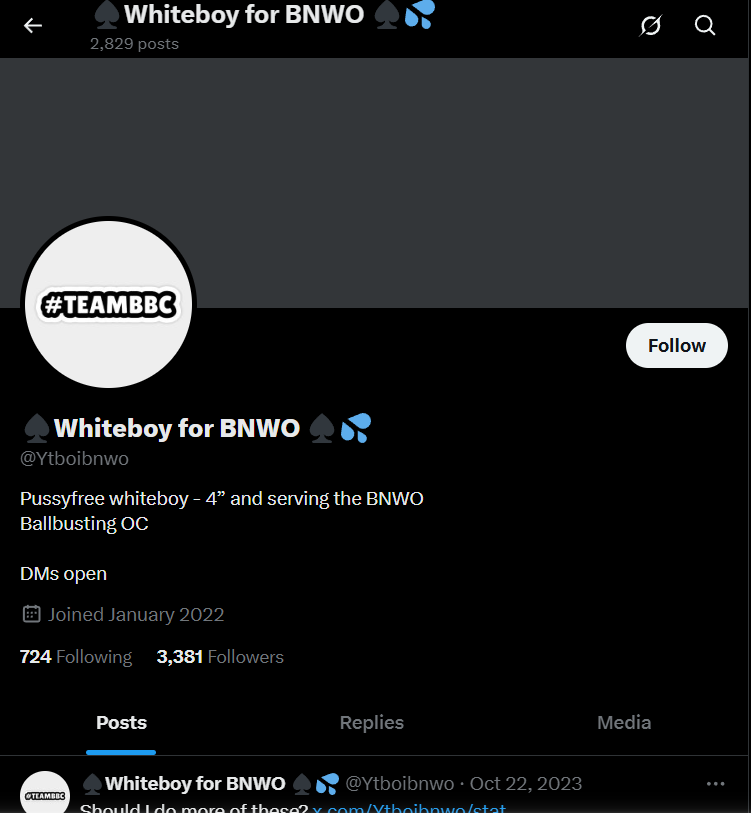Click the small avatar on the first post
The image size is (751, 813).
pos(45,793)
